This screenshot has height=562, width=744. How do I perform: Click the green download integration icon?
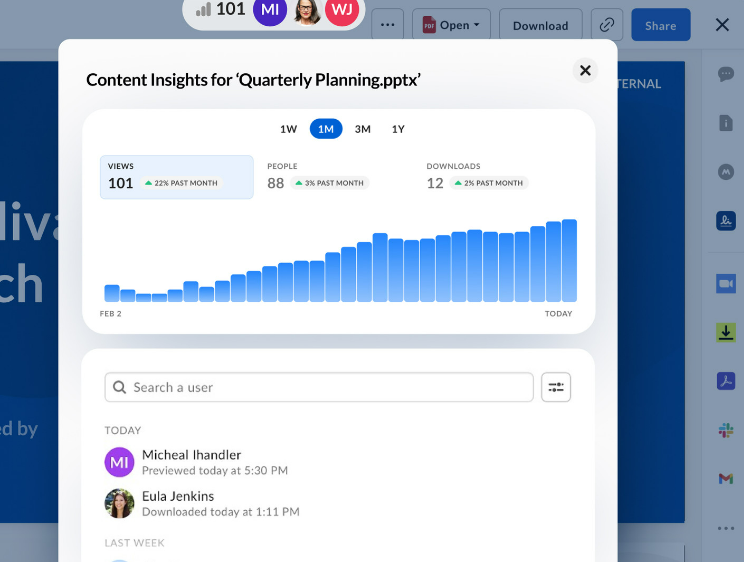click(726, 332)
